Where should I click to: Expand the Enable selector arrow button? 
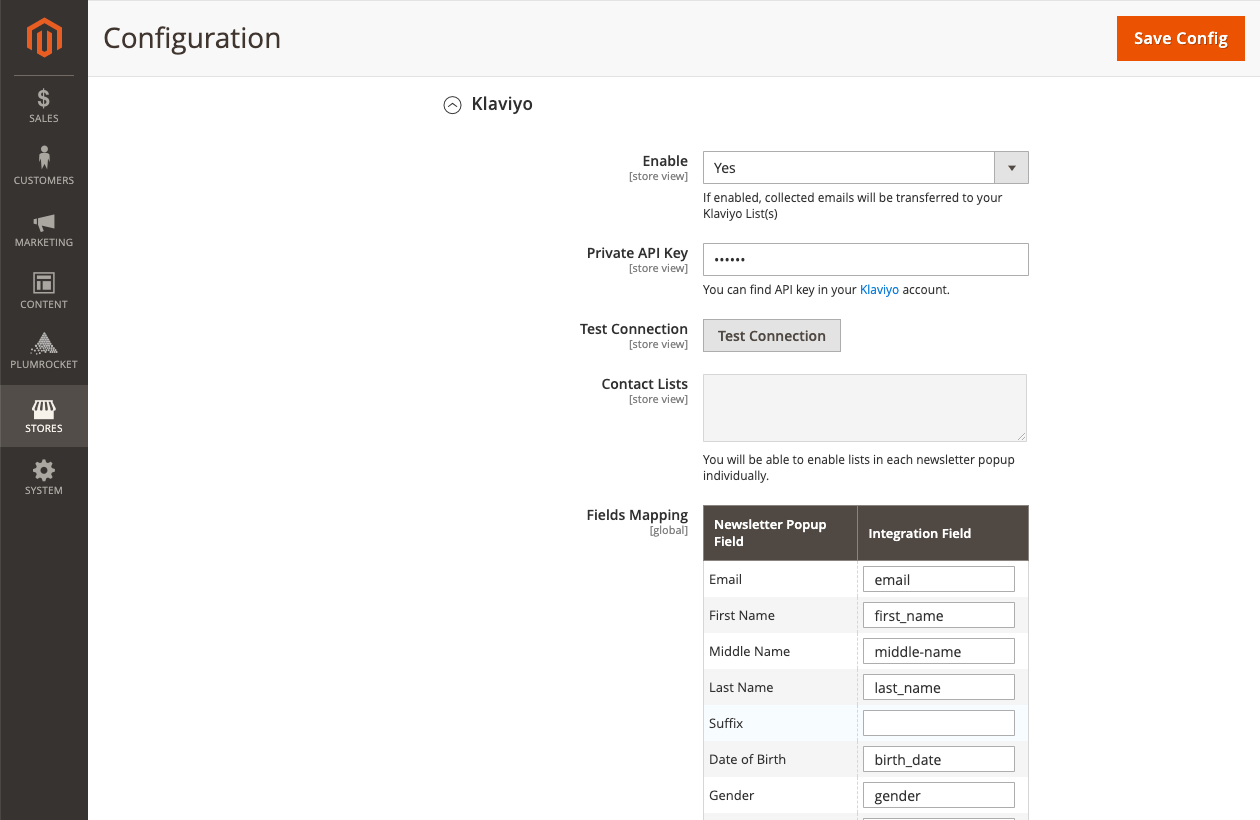click(1011, 167)
